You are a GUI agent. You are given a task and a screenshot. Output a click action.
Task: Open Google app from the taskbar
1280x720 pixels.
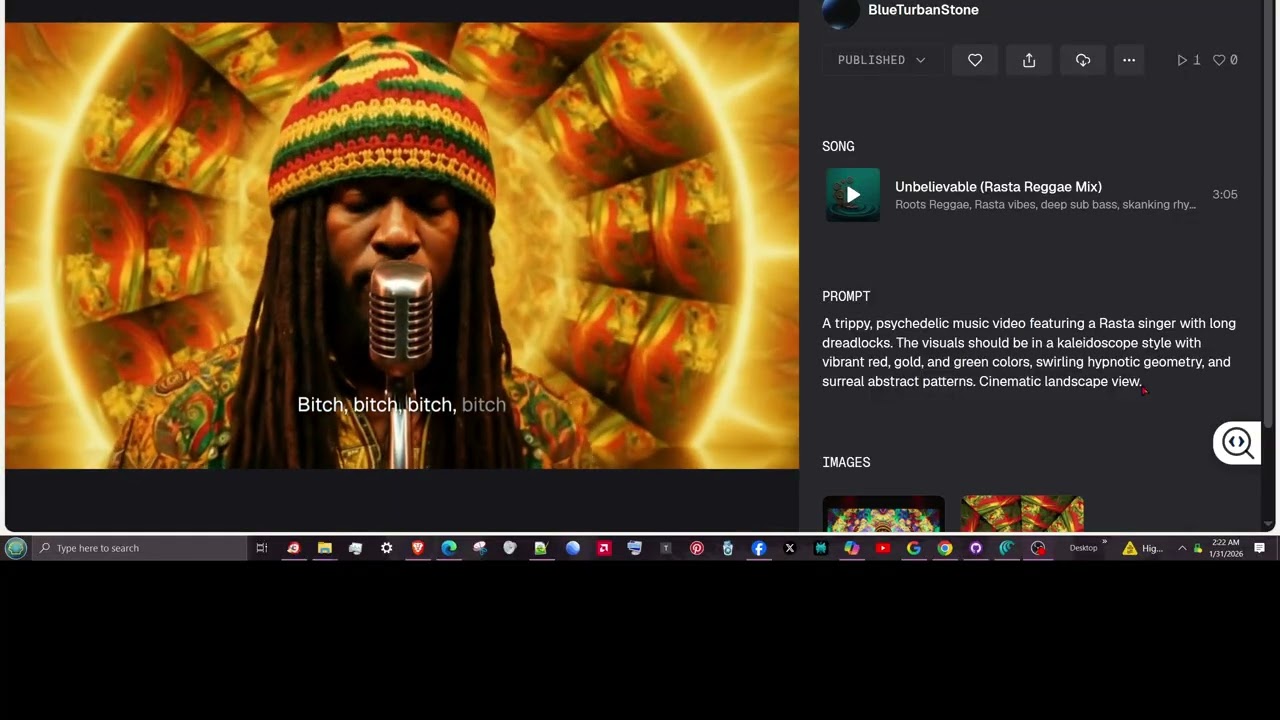[x=913, y=548]
